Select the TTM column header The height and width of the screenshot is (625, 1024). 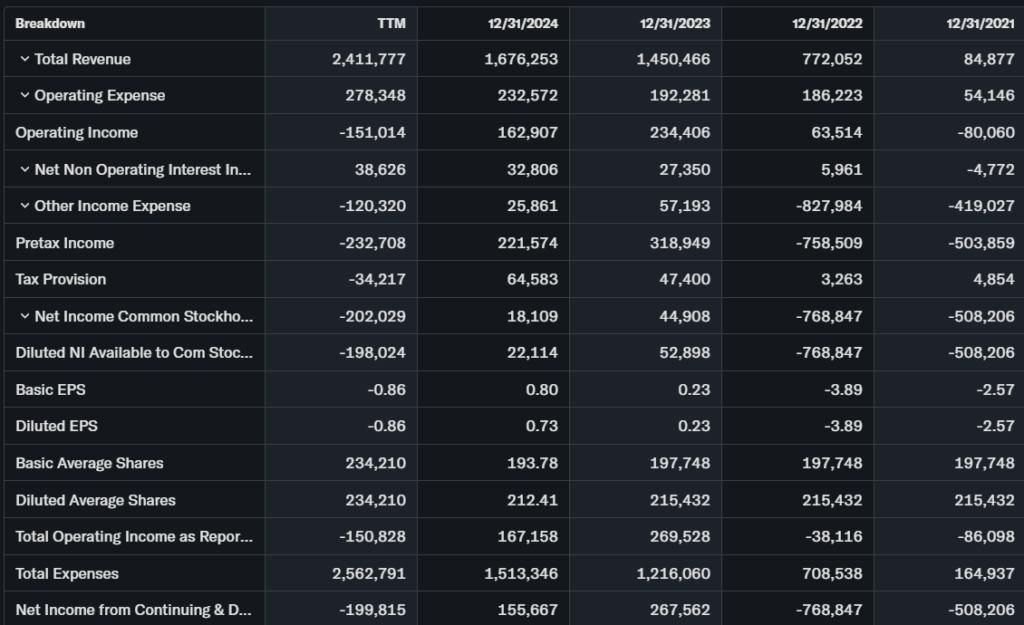click(x=391, y=23)
